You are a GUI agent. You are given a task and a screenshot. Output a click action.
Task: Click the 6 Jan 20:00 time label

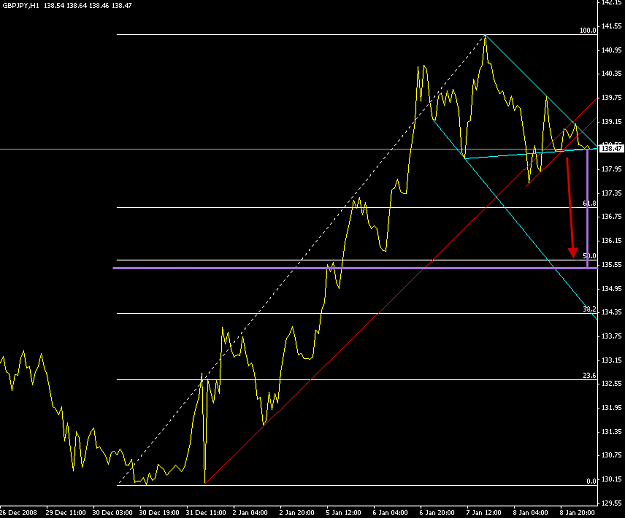tap(437, 512)
